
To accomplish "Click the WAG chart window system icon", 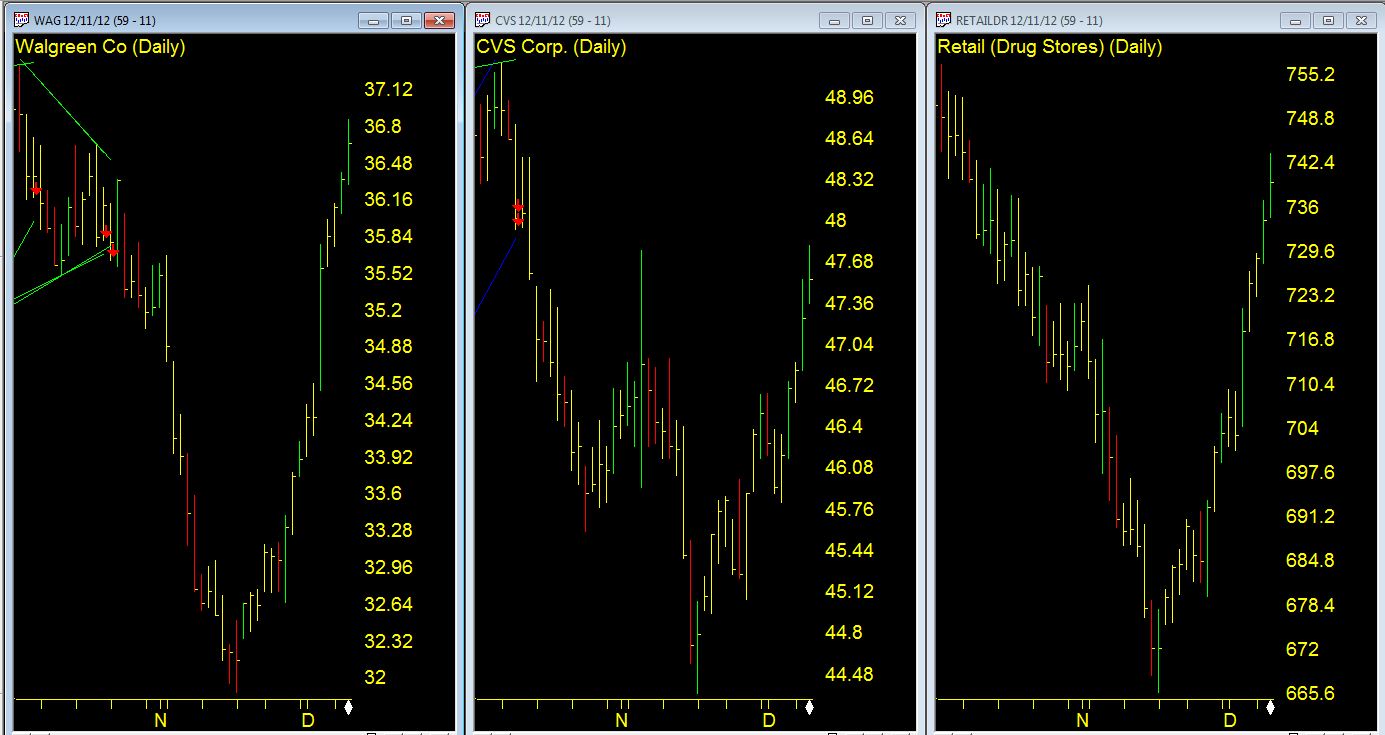I will tap(21, 20).
